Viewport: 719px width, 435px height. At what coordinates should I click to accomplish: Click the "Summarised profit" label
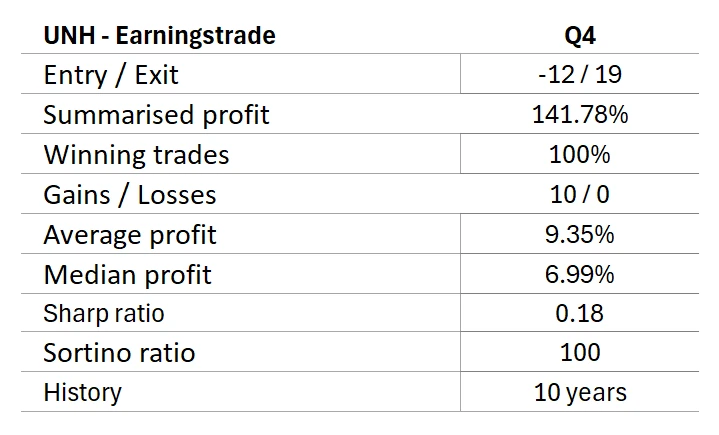point(156,115)
